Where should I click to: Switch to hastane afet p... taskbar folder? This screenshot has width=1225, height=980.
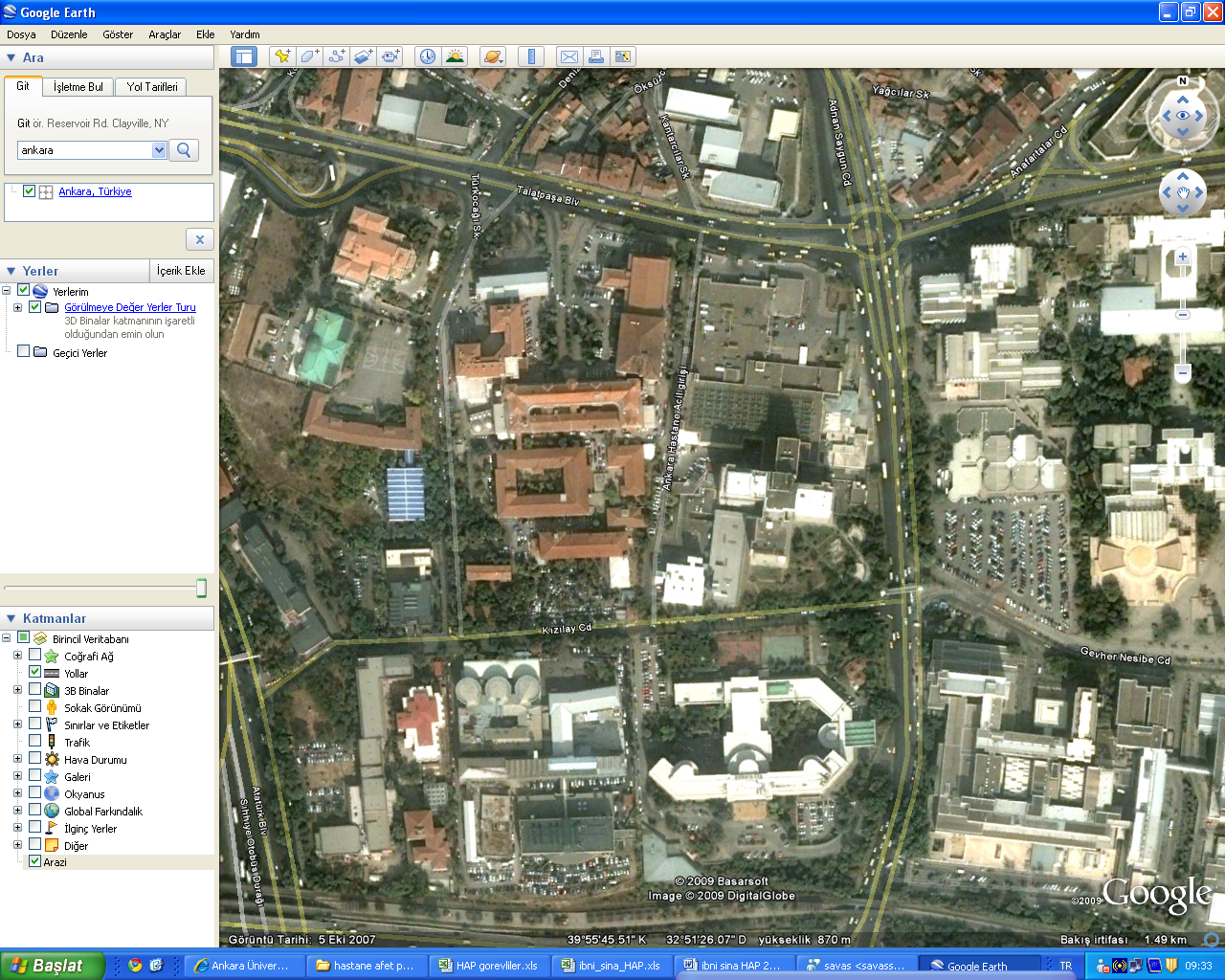pyautogui.click(x=367, y=966)
